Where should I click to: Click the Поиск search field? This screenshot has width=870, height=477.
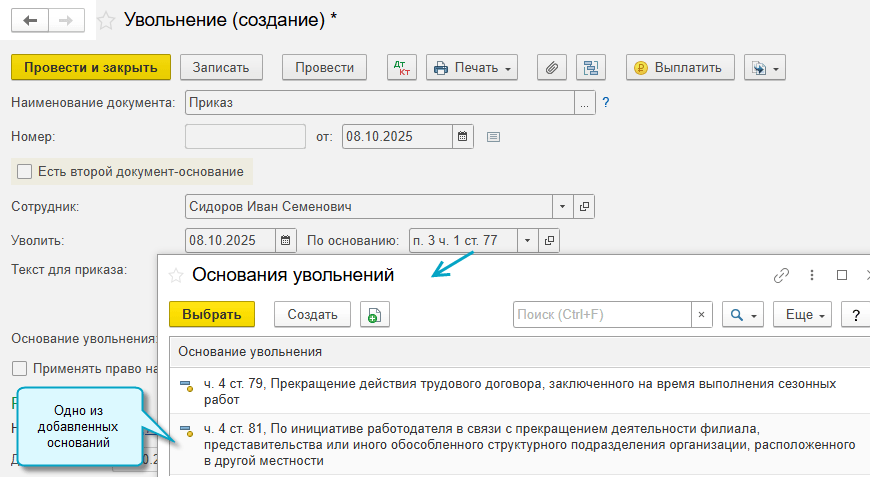tap(602, 314)
